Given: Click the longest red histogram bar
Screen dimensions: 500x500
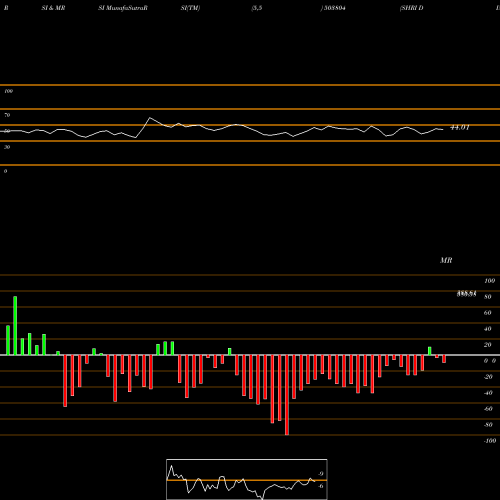Looking at the screenshot, I should [287, 395].
